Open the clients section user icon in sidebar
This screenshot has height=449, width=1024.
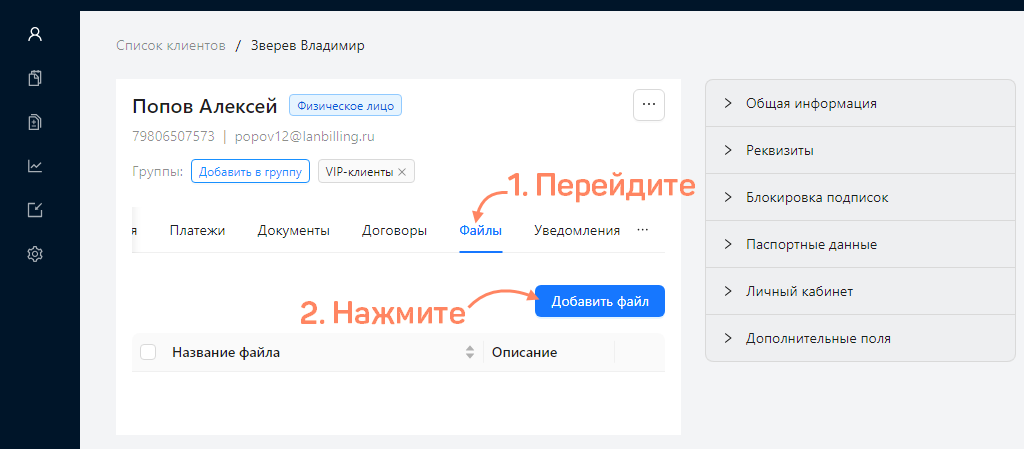point(35,34)
